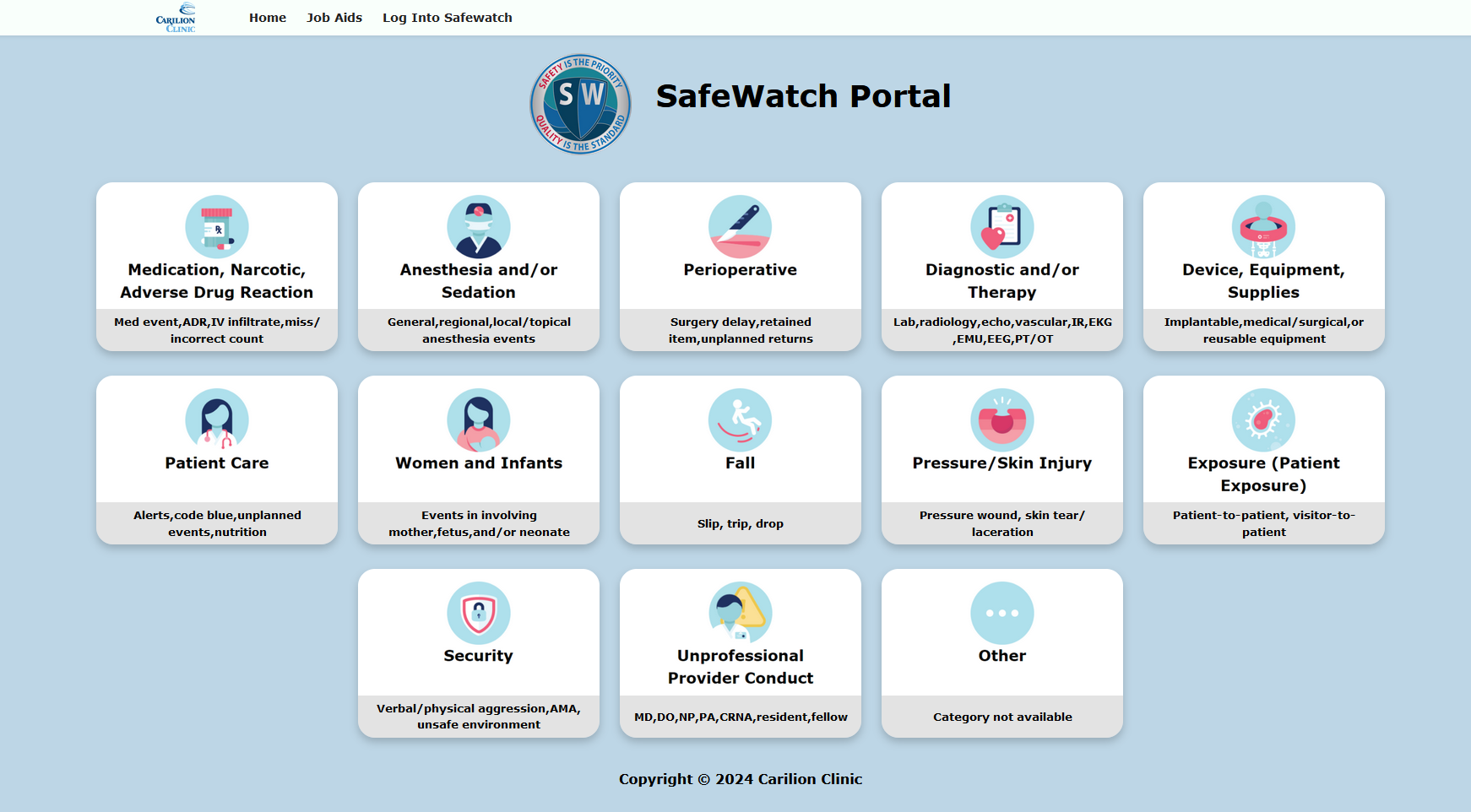The width and height of the screenshot is (1471, 812).
Task: Select the Other category title
Action: coord(1002,656)
